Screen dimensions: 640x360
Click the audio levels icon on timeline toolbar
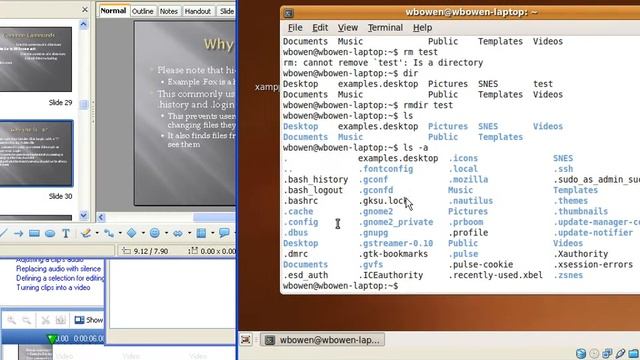[60, 320]
